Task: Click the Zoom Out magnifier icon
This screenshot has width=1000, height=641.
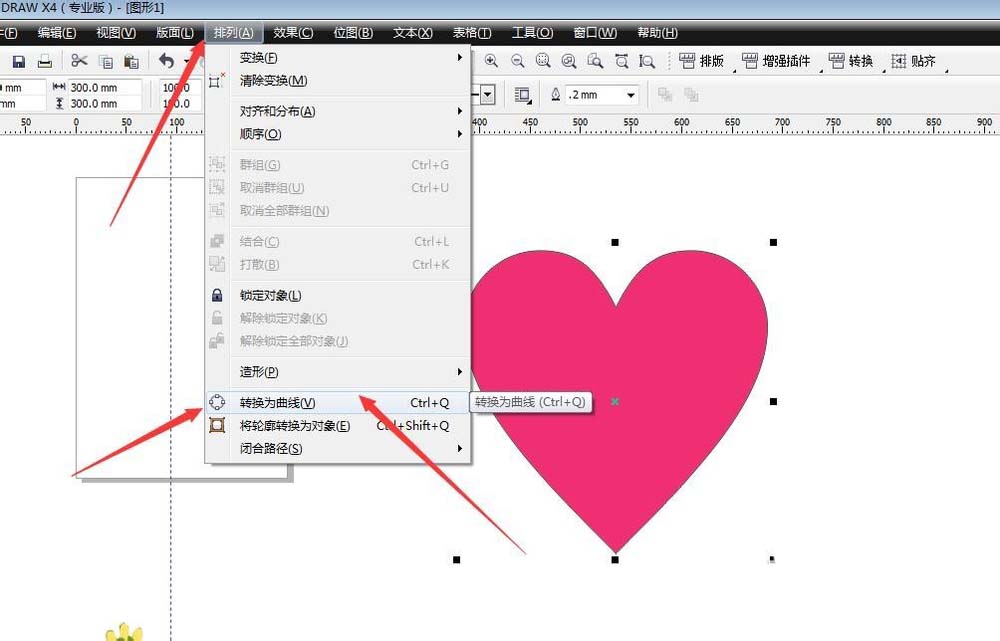Action: [517, 61]
